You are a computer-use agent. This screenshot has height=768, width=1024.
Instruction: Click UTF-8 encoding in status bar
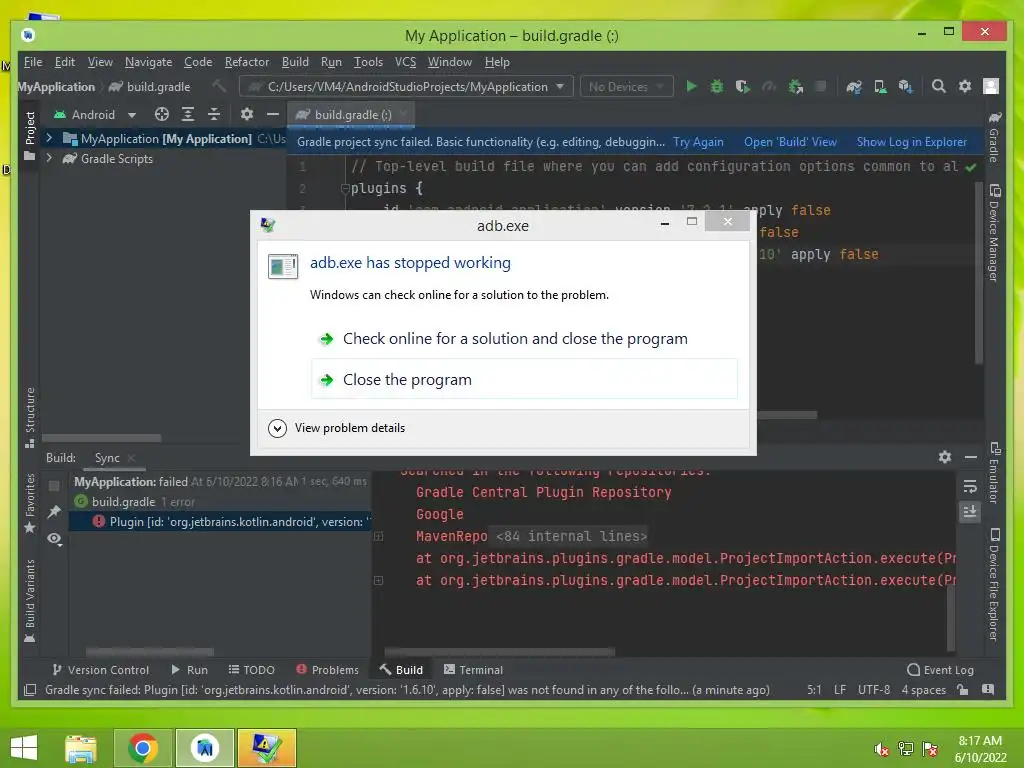(x=874, y=690)
